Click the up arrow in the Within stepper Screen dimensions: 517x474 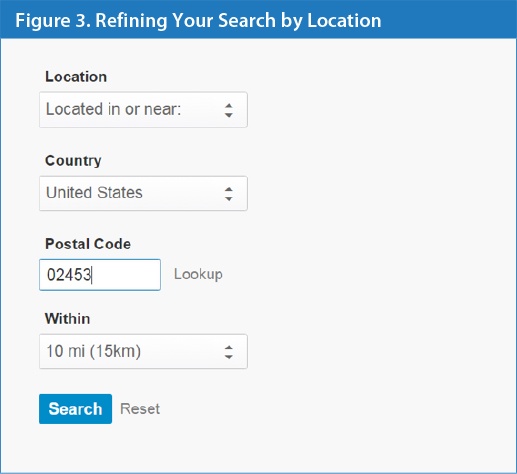tap(229, 348)
